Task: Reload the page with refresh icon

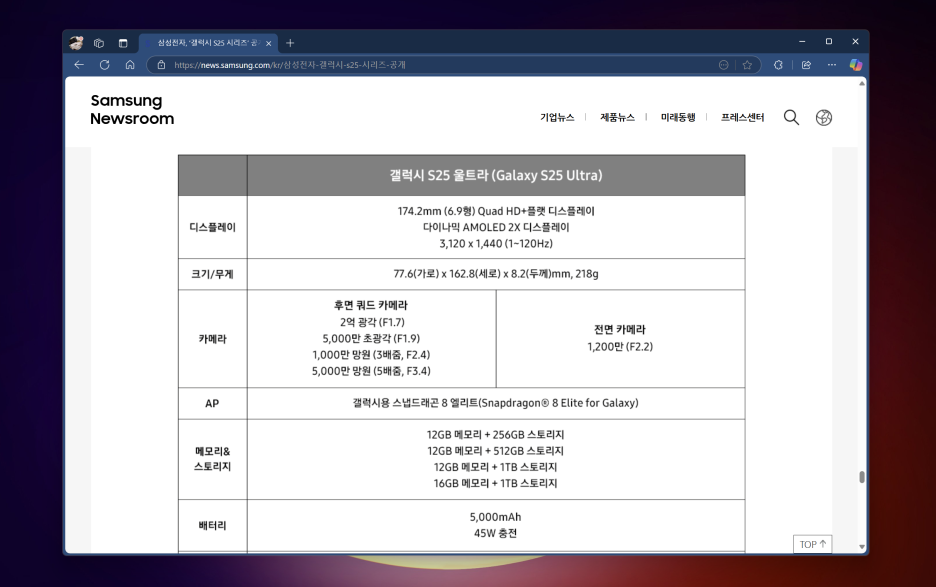Action: [x=104, y=64]
